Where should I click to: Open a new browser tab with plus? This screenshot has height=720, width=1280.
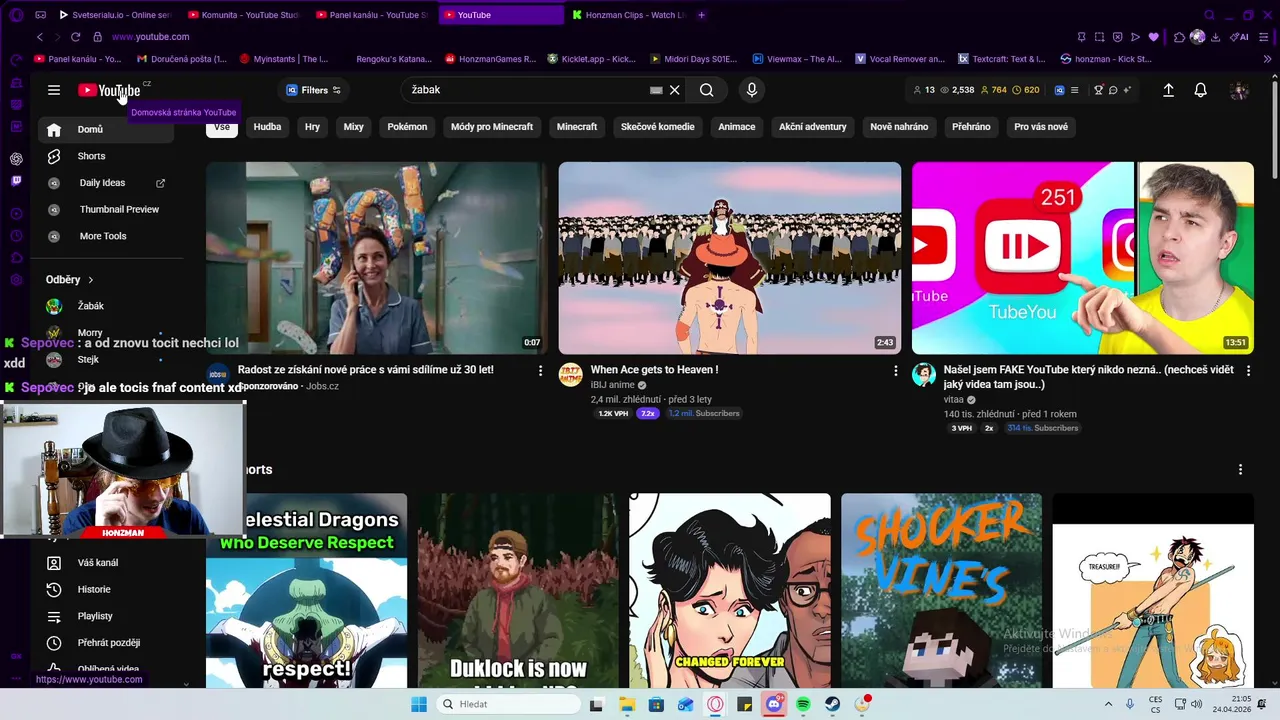pyautogui.click(x=701, y=15)
